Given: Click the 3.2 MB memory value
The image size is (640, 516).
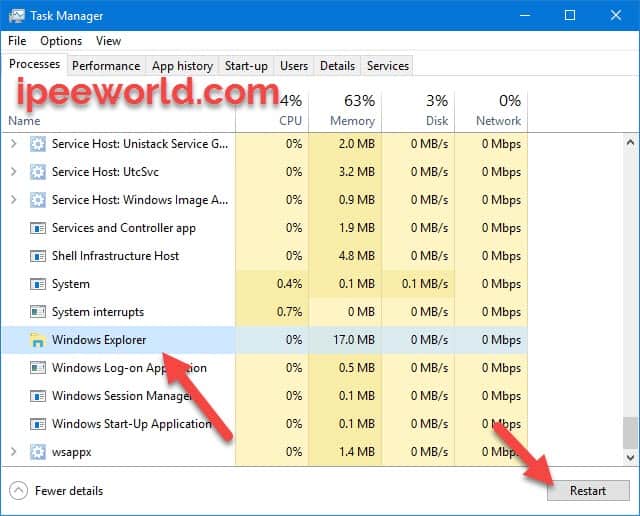Looking at the screenshot, I should click(356, 172).
